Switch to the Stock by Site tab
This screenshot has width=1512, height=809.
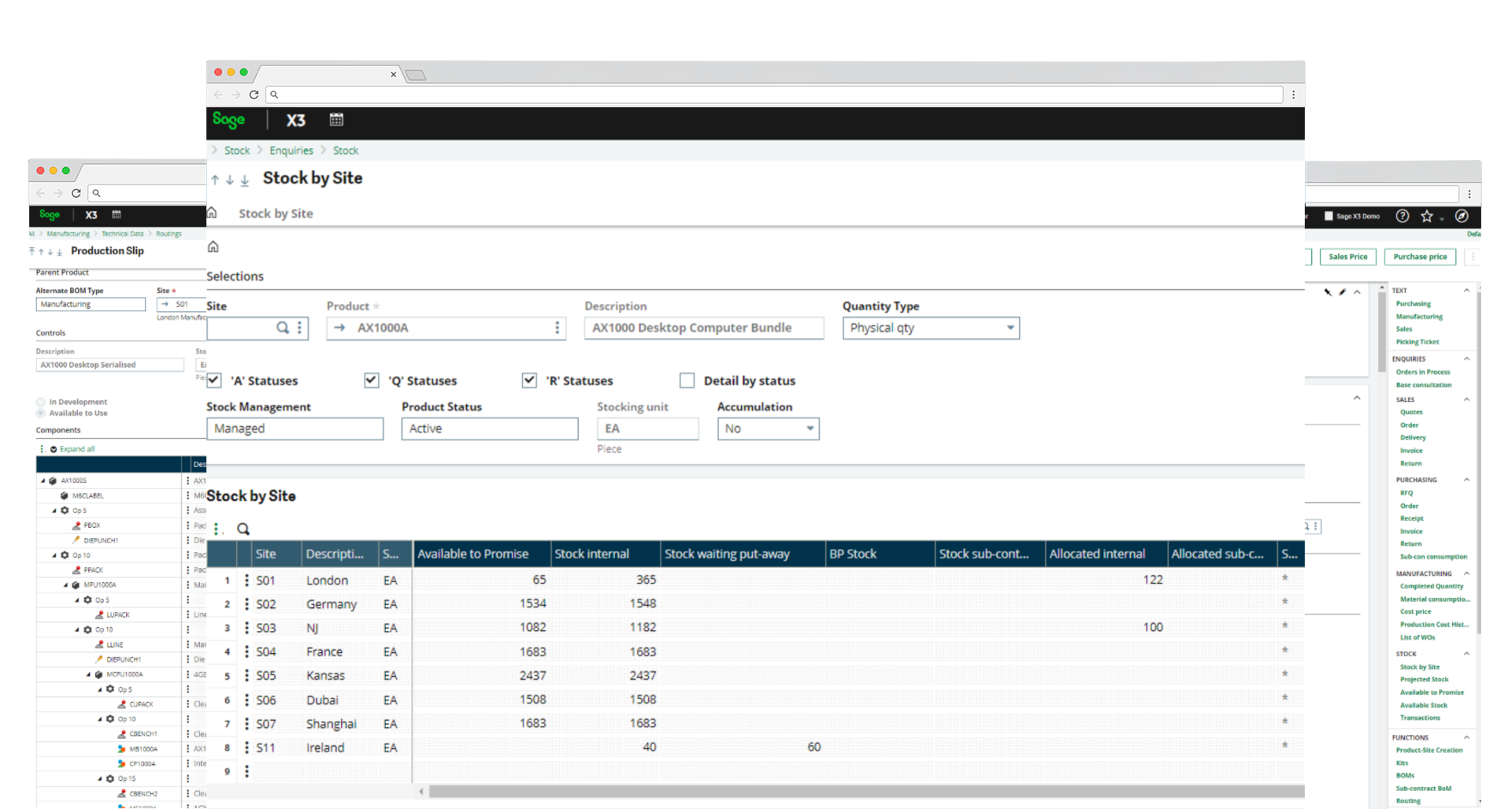tap(276, 213)
